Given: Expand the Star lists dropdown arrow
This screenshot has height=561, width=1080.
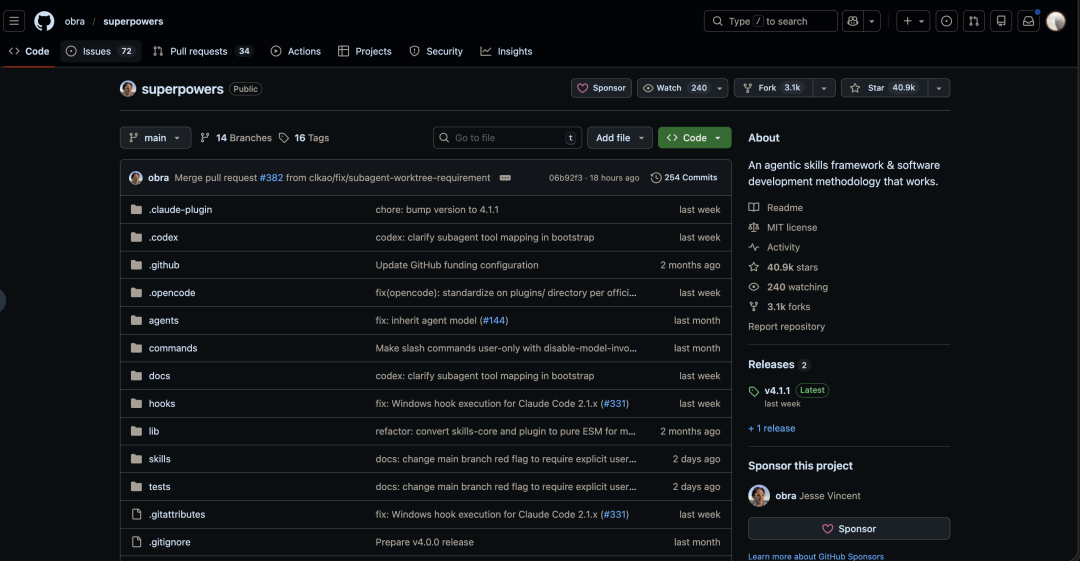Looking at the screenshot, I should [x=939, y=88].
